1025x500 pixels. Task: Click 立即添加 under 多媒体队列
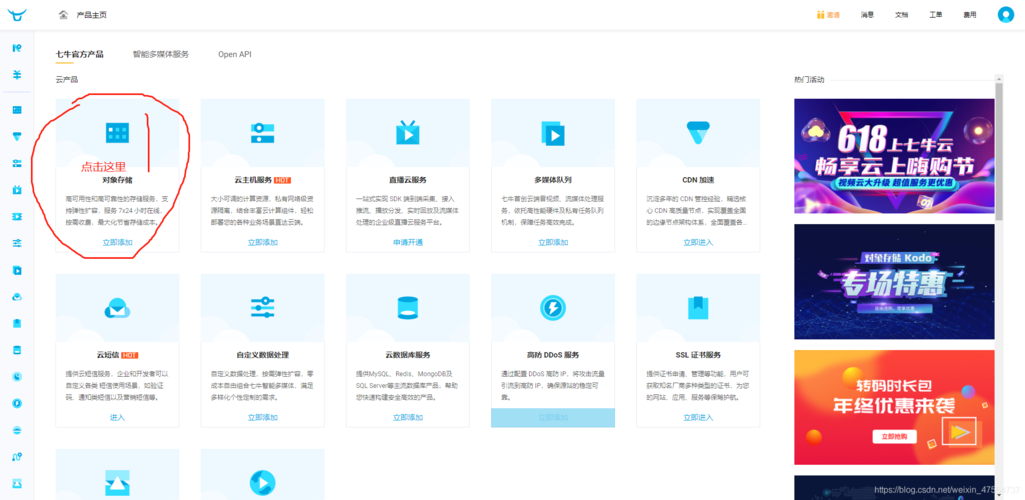(x=552, y=242)
